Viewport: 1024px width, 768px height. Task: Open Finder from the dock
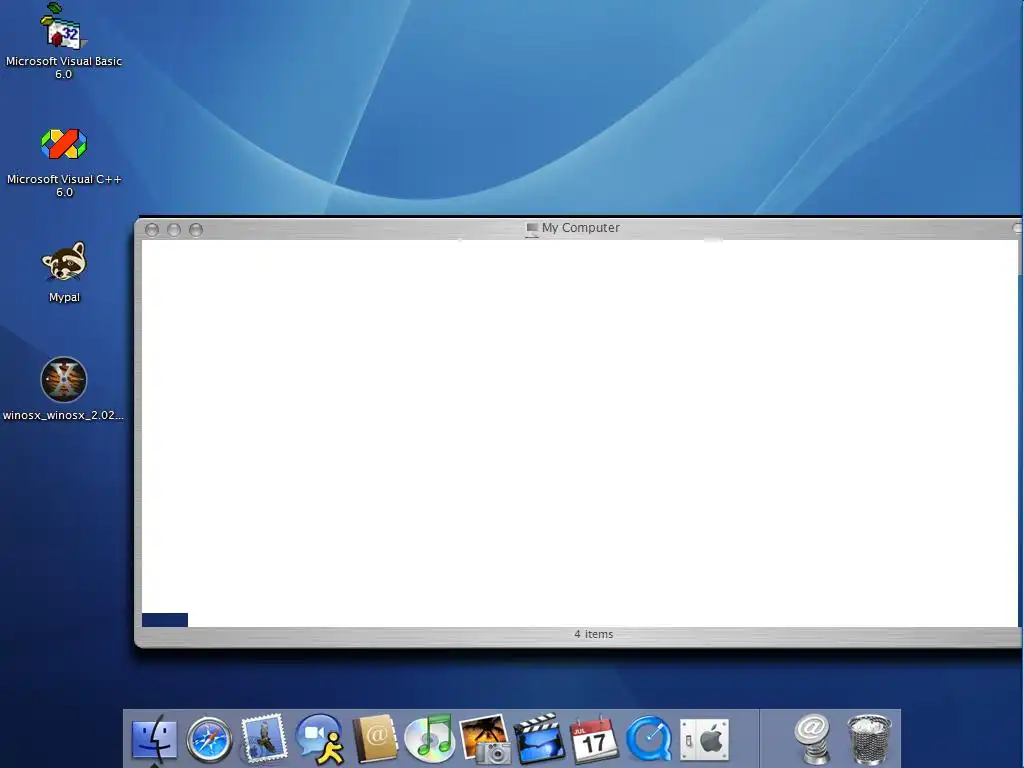pos(154,739)
